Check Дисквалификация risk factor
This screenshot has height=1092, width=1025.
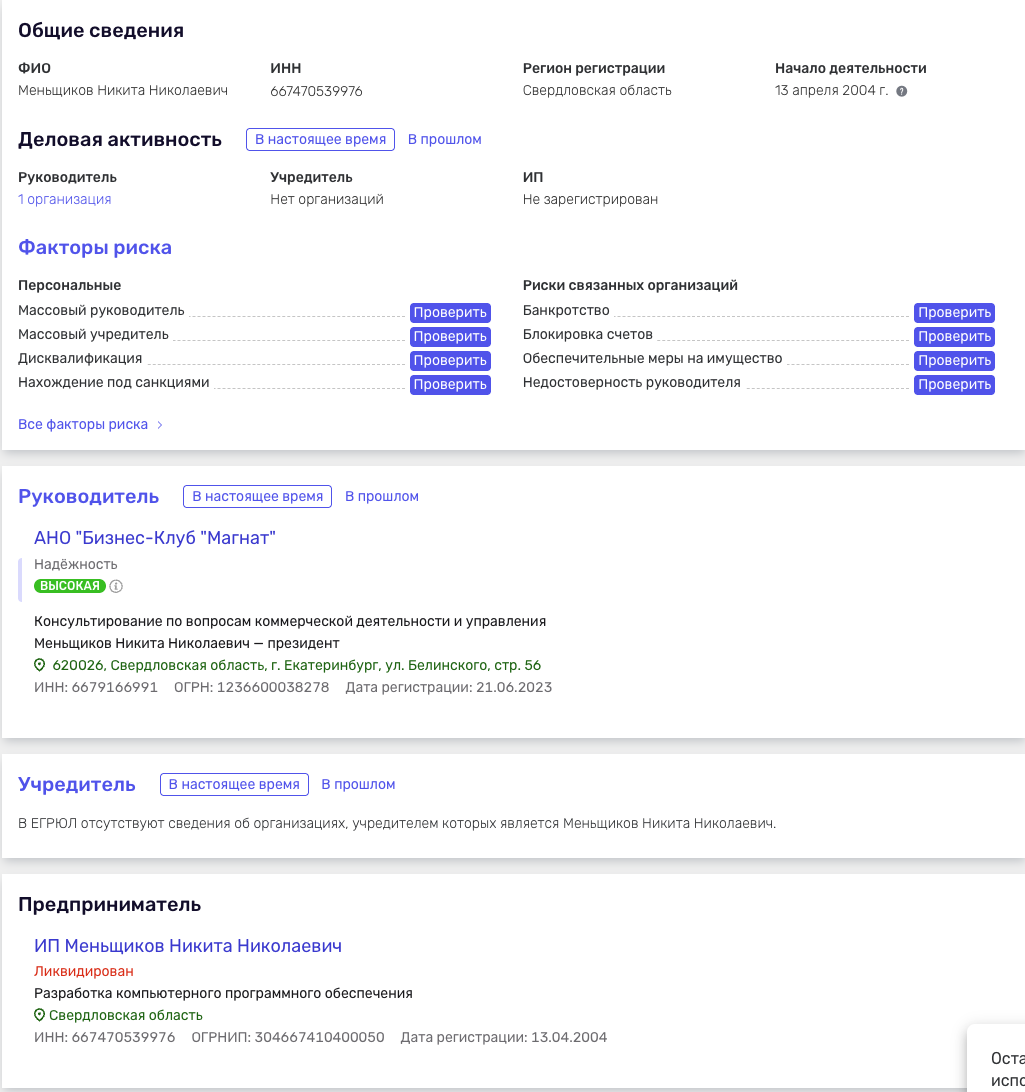(450, 361)
